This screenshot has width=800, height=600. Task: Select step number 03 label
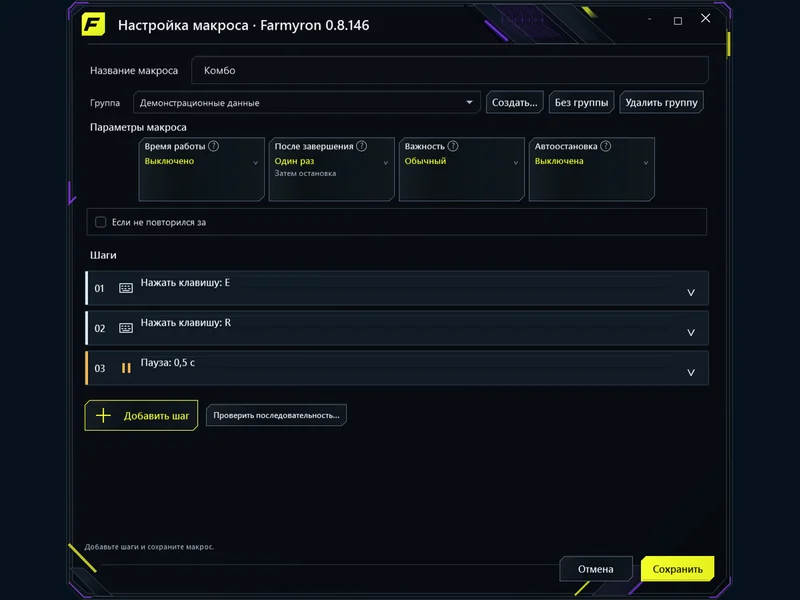pos(99,368)
